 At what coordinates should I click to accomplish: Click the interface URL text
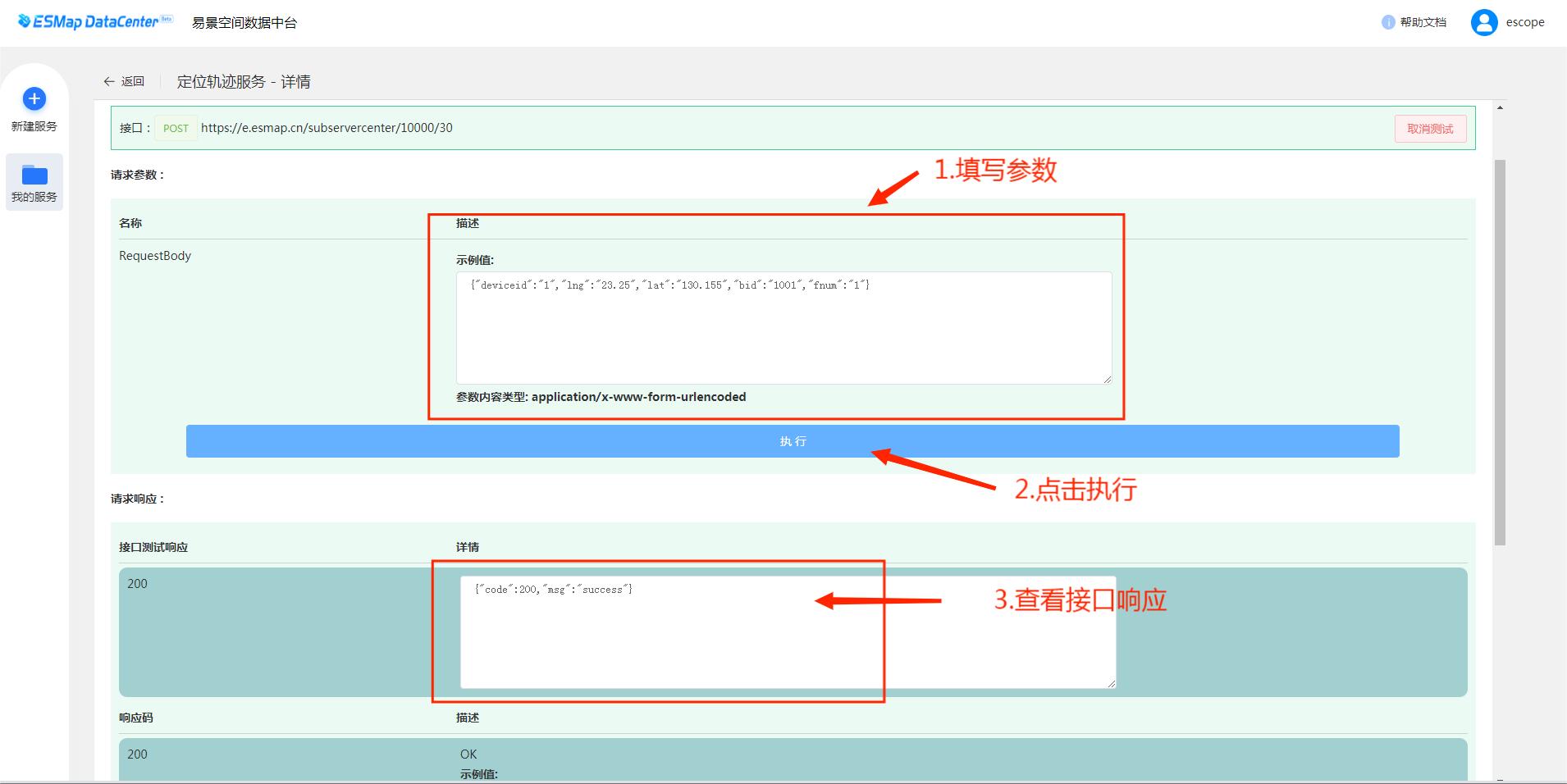click(327, 128)
